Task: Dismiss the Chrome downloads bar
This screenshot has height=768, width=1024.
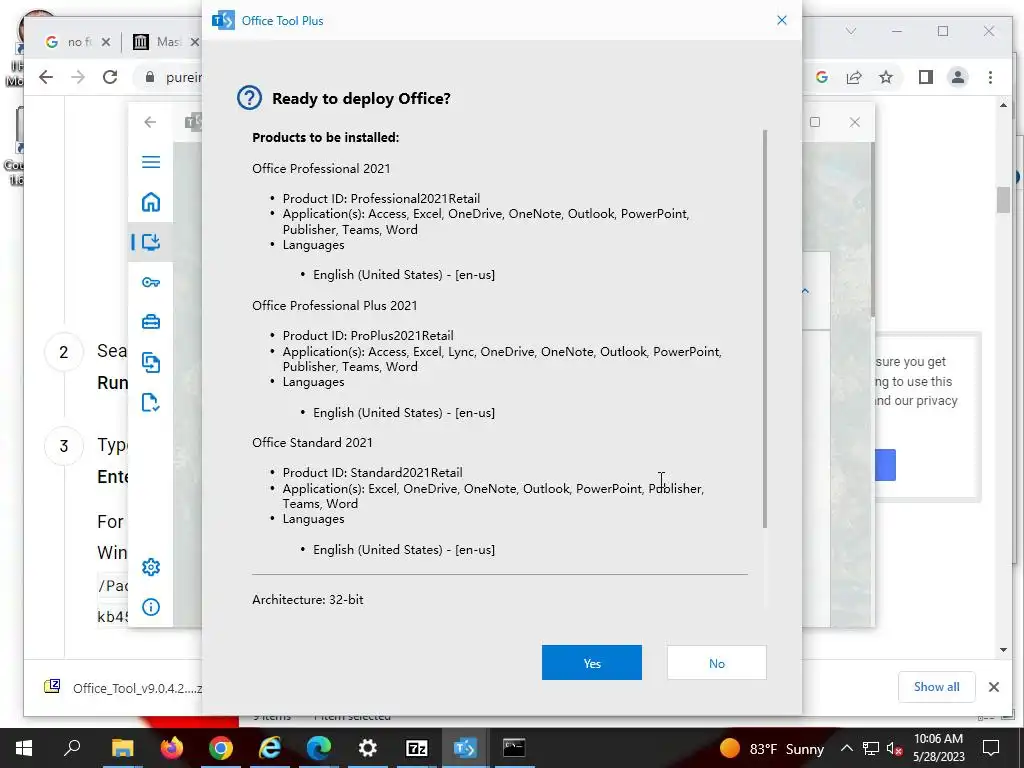Action: (x=993, y=686)
